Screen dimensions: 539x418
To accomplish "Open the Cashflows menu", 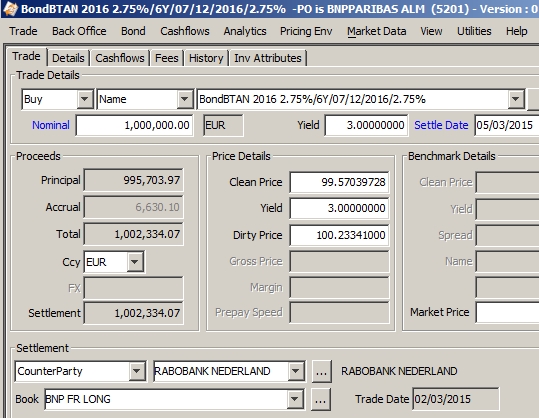I will coord(185,31).
